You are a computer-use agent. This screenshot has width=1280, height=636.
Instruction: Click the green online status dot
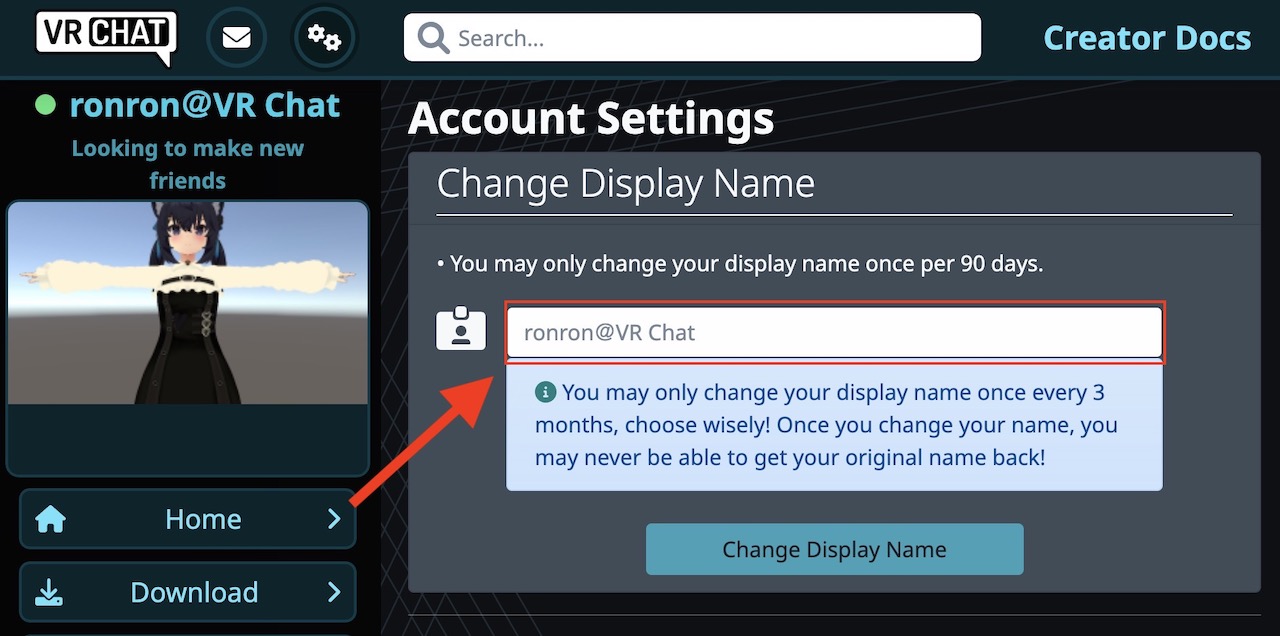(x=45, y=105)
